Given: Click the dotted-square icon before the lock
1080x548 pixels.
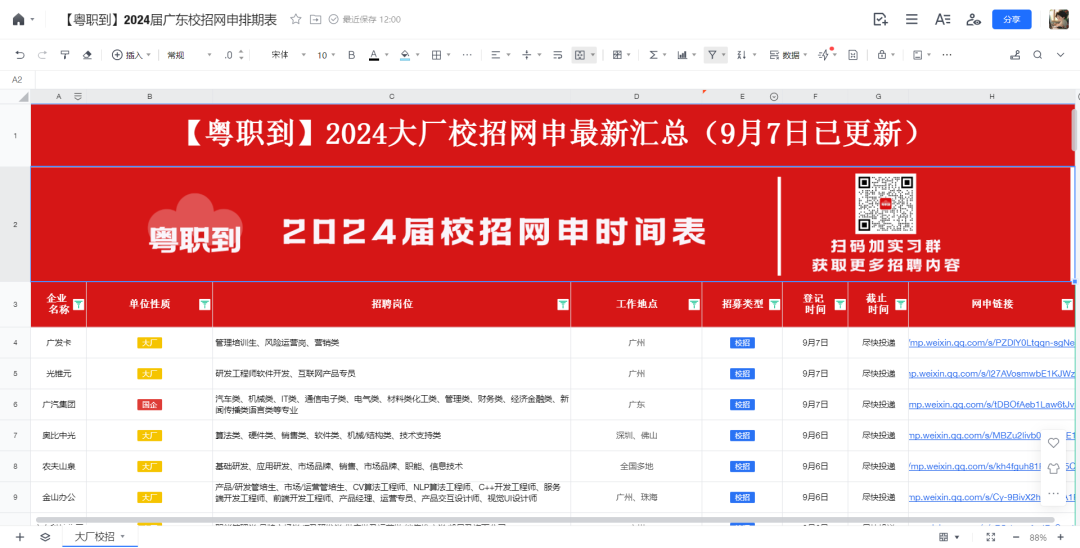Looking at the screenshot, I should tap(853, 55).
